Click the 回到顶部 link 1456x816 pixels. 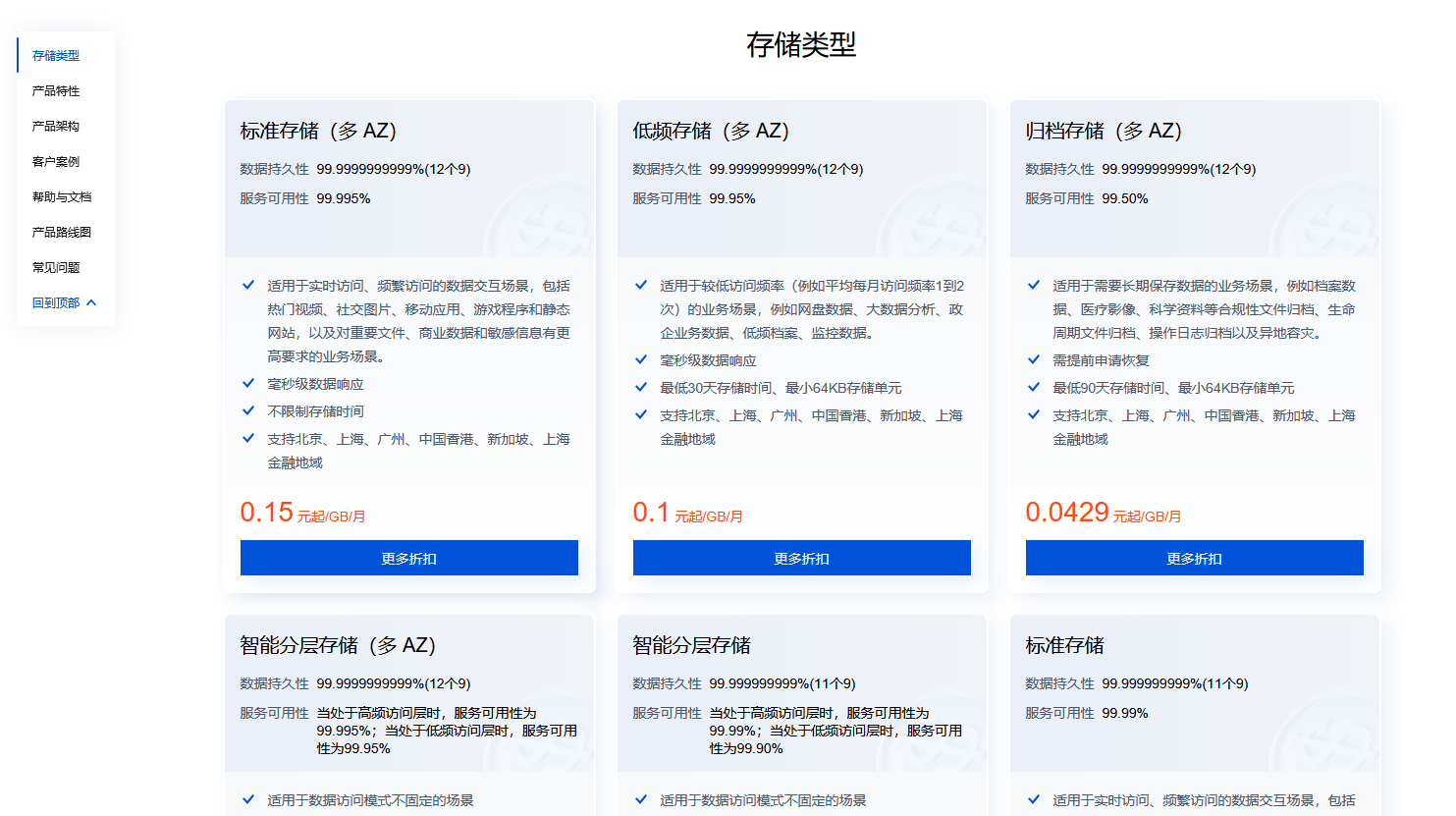(56, 303)
